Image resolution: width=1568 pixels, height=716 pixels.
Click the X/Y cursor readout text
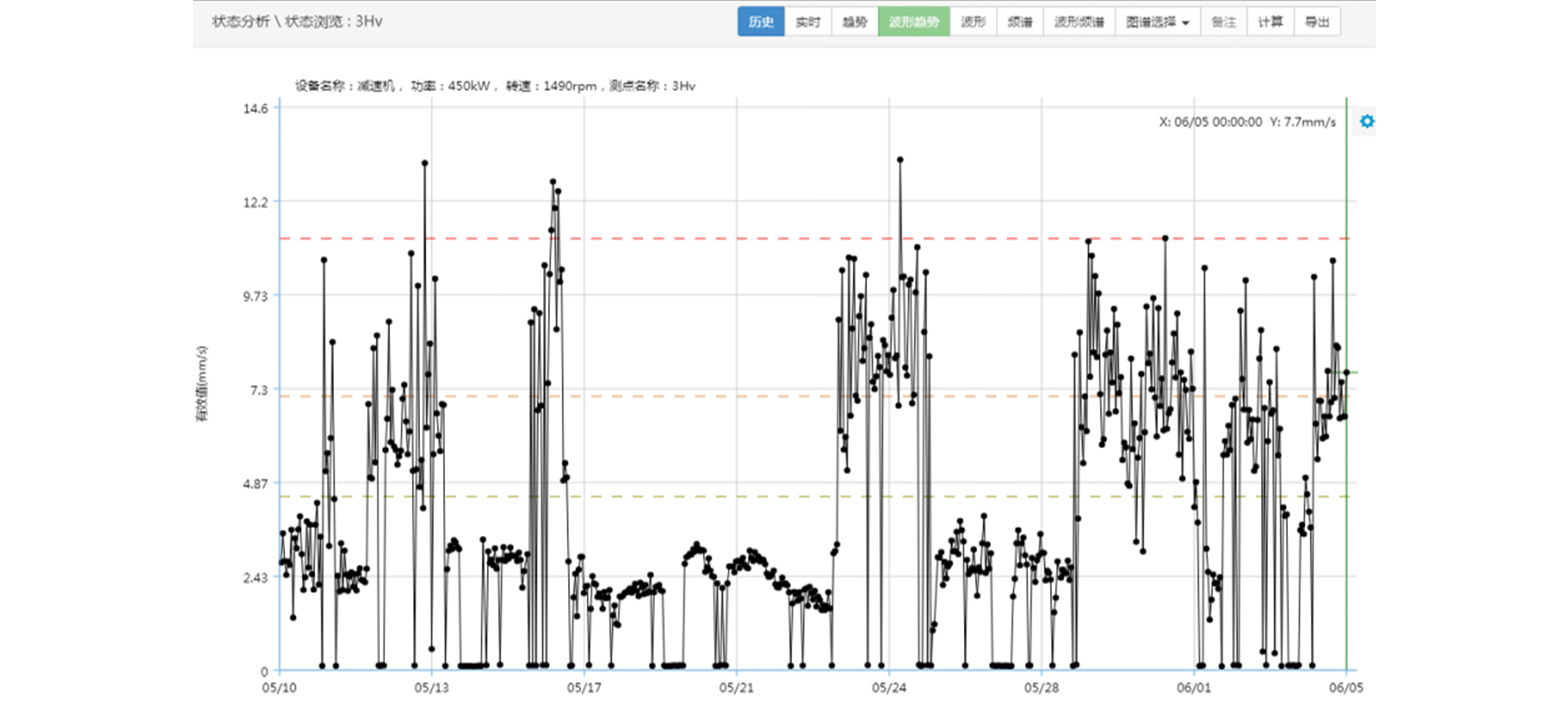coord(1247,122)
